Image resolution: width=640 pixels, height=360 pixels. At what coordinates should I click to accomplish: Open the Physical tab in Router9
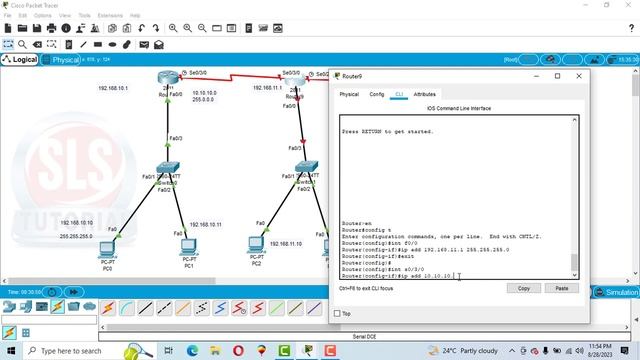[349, 94]
